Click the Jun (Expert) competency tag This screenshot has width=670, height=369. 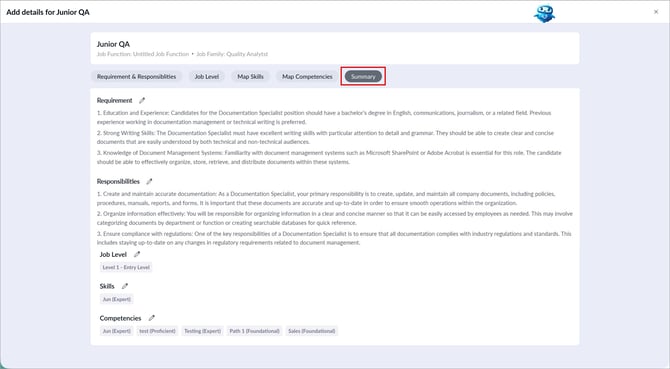pos(117,331)
